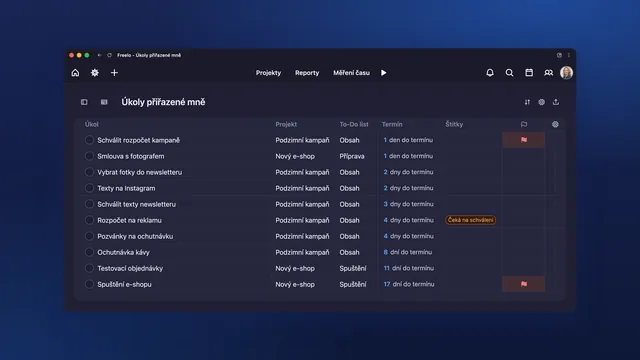Reload page with refresh icon
640x360 pixels.
[109, 55]
